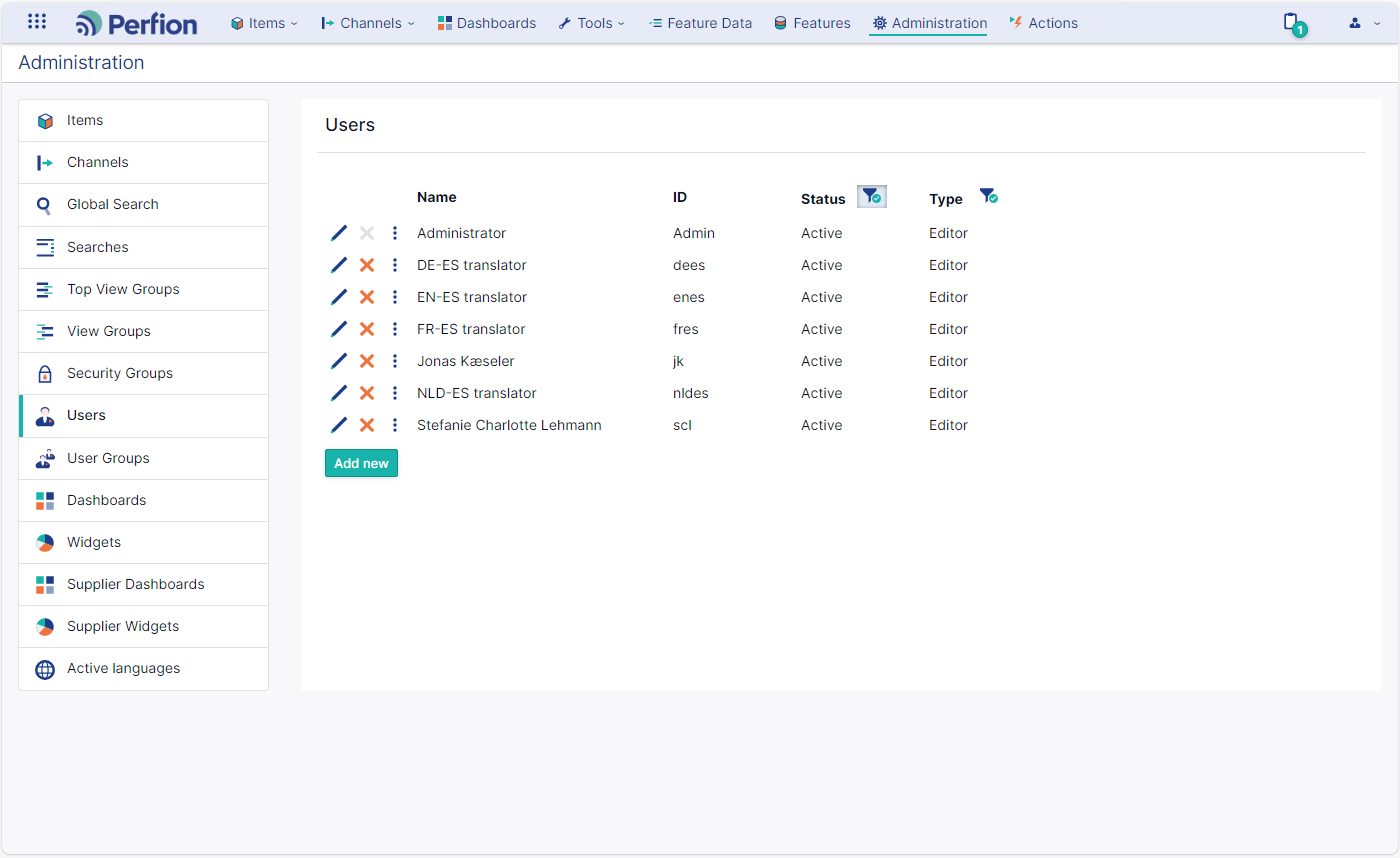The height and width of the screenshot is (858, 1400).
Task: Click the Add new button
Action: 361,463
